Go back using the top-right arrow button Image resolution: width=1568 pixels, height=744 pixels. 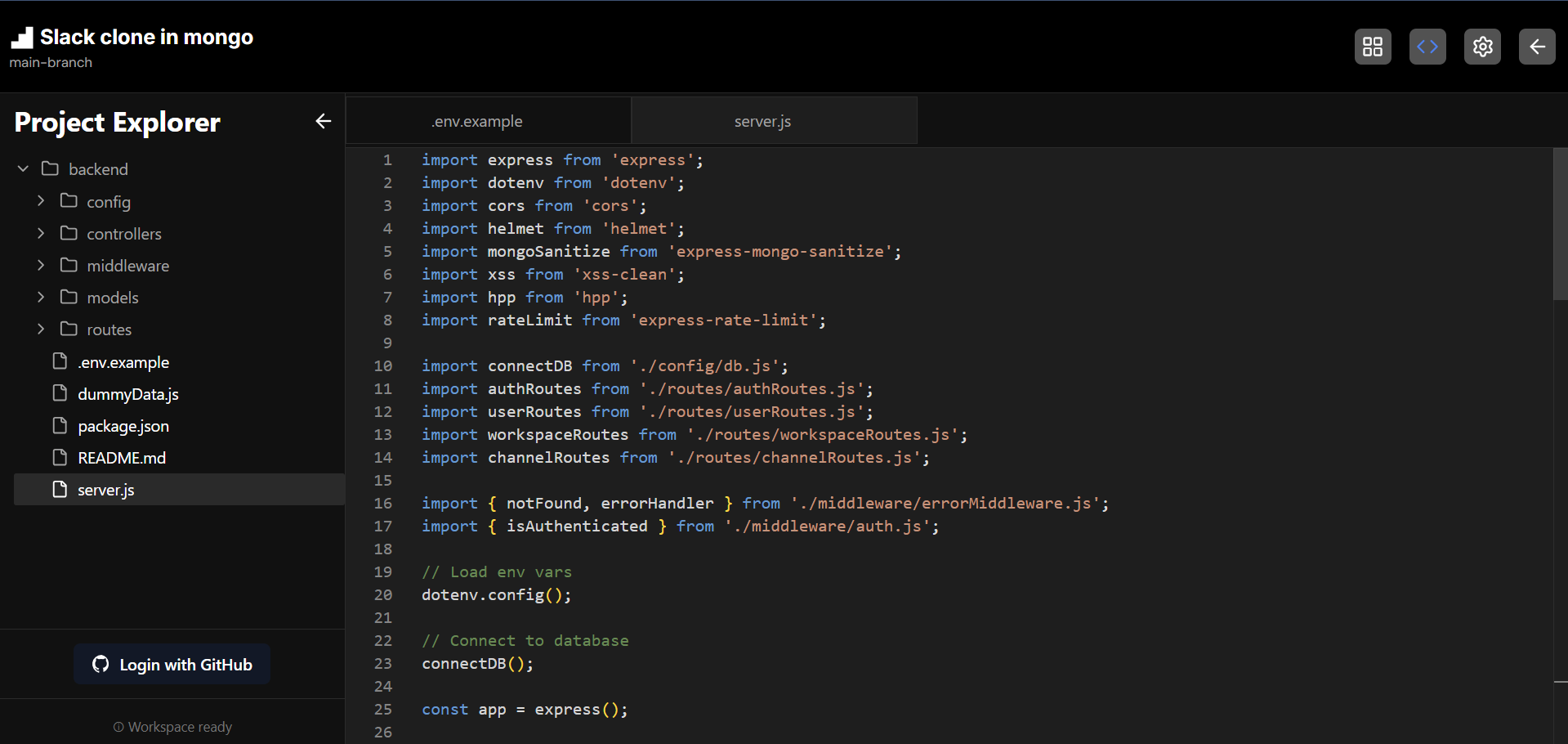tap(1537, 47)
